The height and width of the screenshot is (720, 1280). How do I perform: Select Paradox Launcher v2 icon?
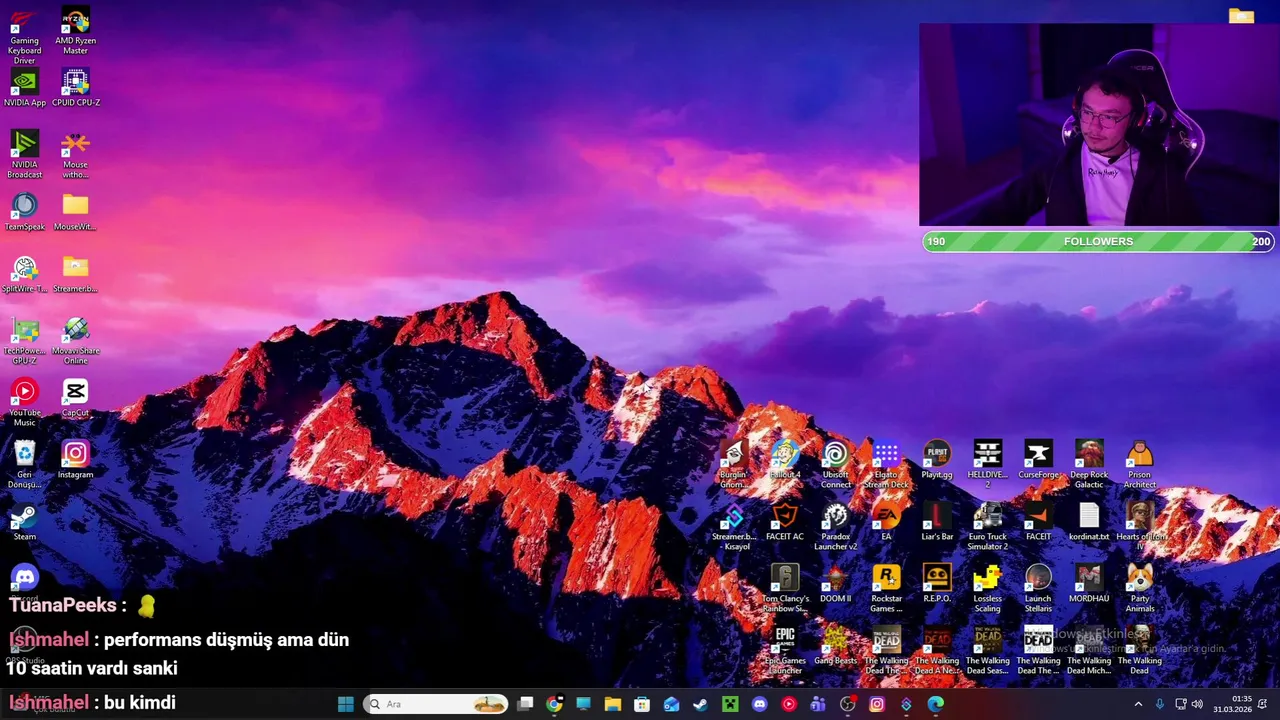835,527
